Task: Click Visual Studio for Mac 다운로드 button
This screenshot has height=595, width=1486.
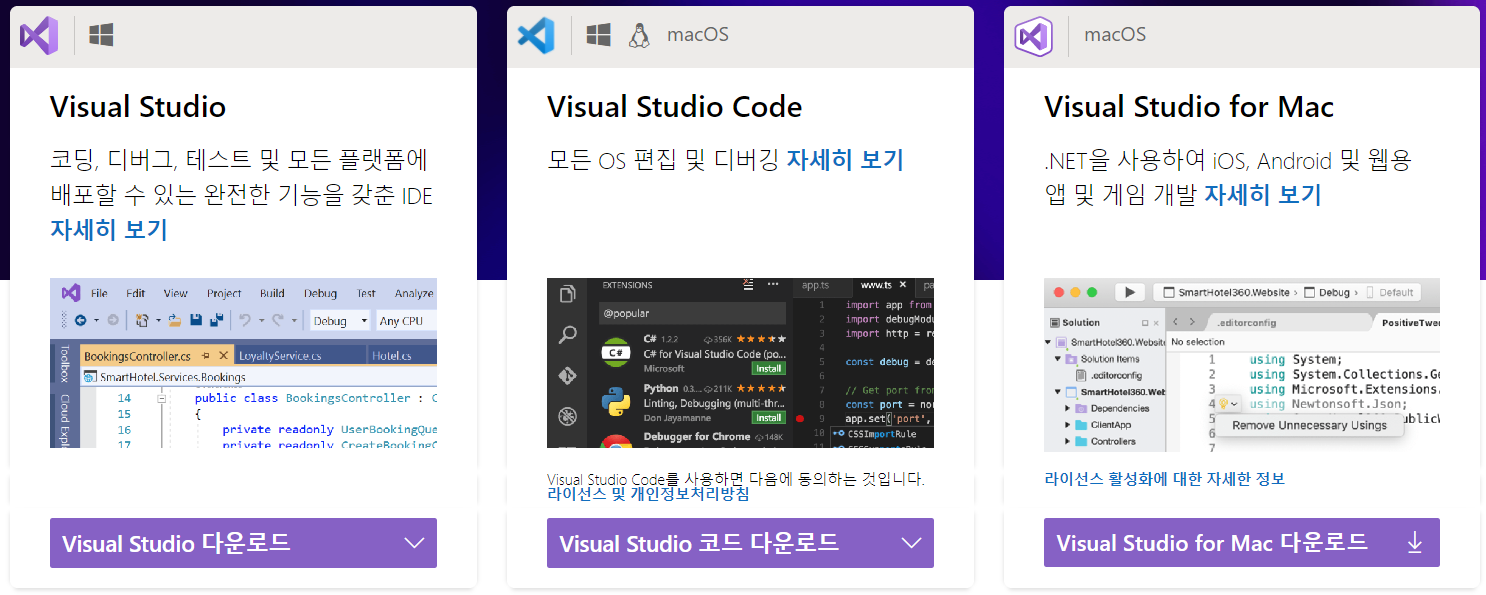Action: point(1242,543)
